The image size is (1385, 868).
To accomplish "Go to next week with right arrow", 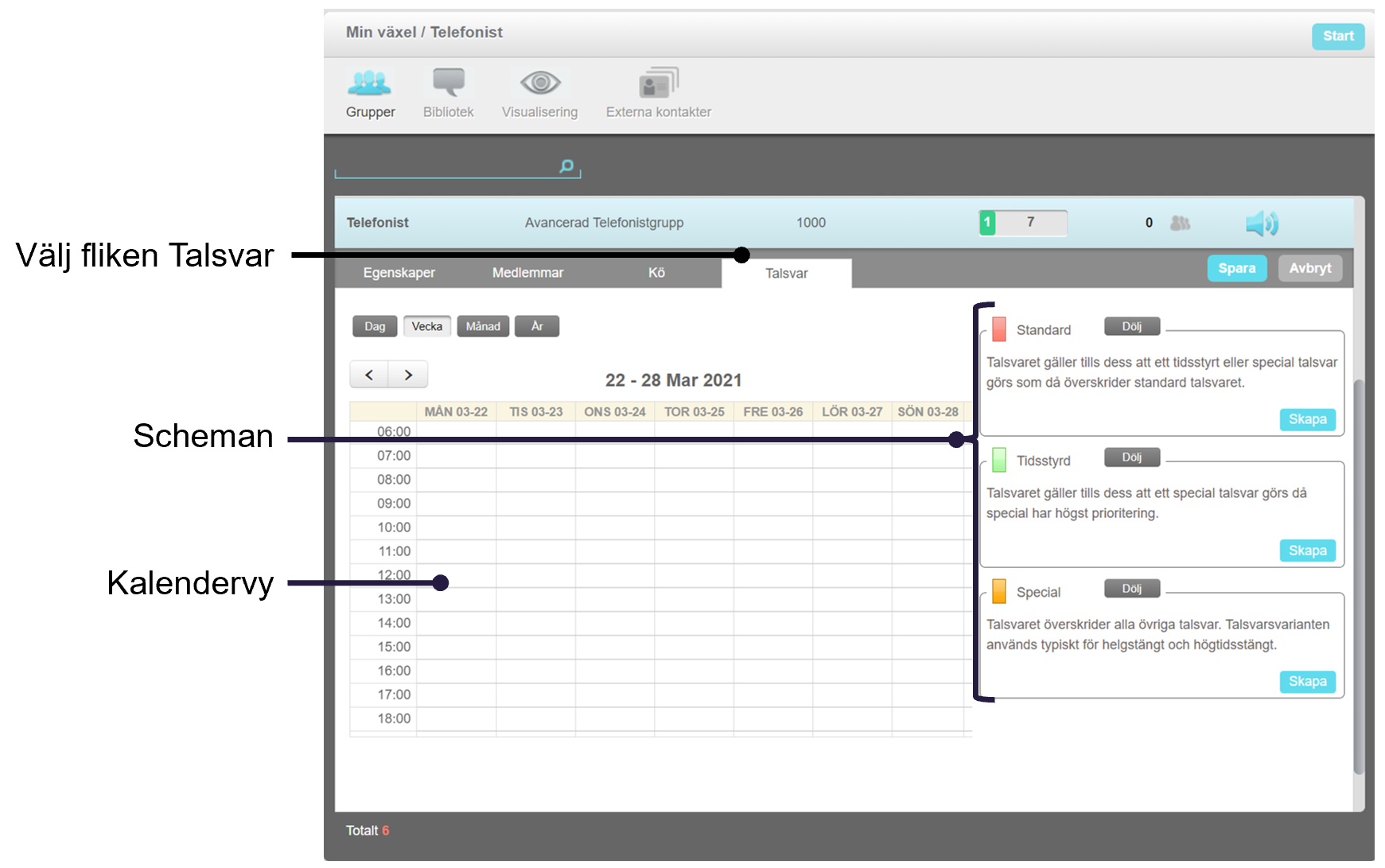I will tap(408, 375).
